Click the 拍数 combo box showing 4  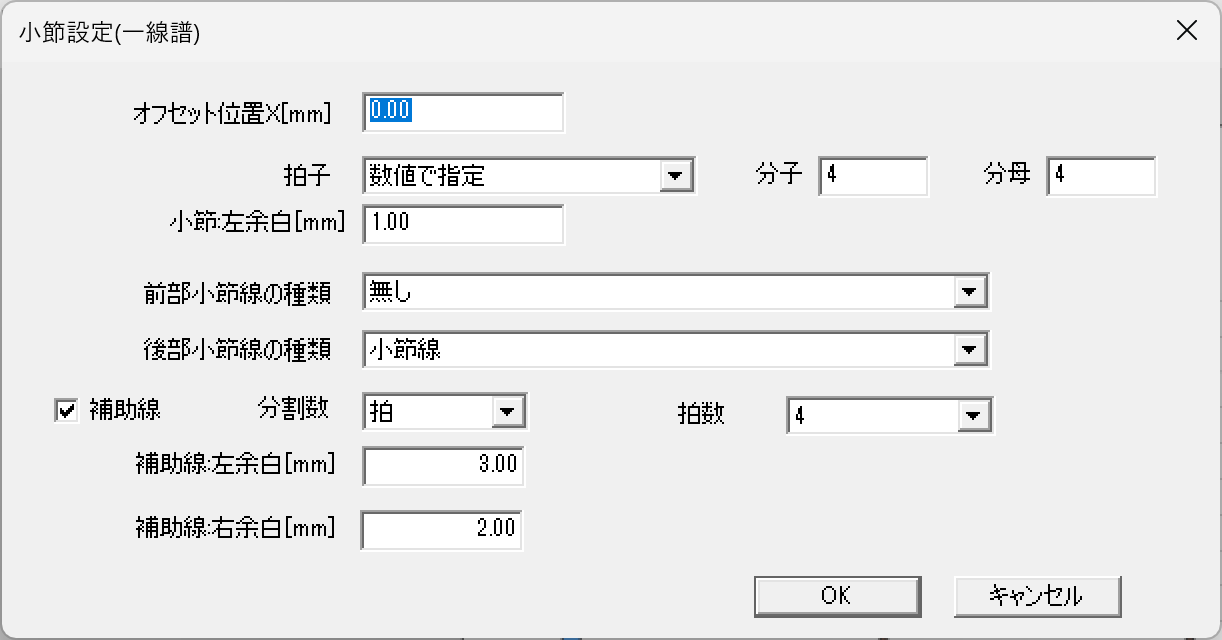(x=890, y=416)
